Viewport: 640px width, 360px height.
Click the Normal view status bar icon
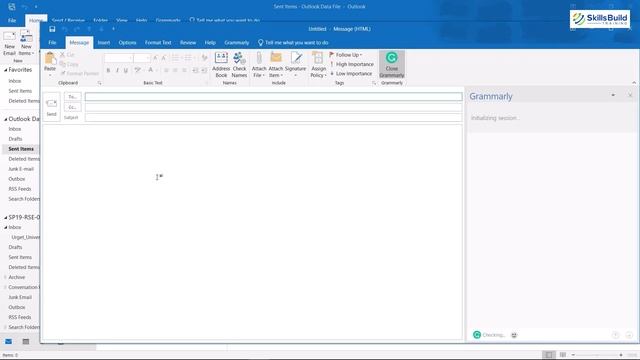pos(549,355)
